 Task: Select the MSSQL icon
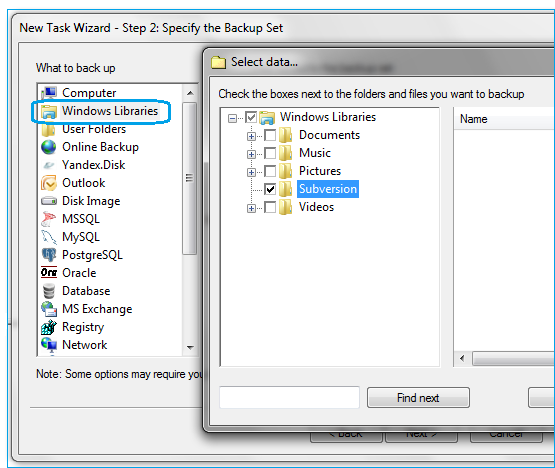(x=49, y=219)
